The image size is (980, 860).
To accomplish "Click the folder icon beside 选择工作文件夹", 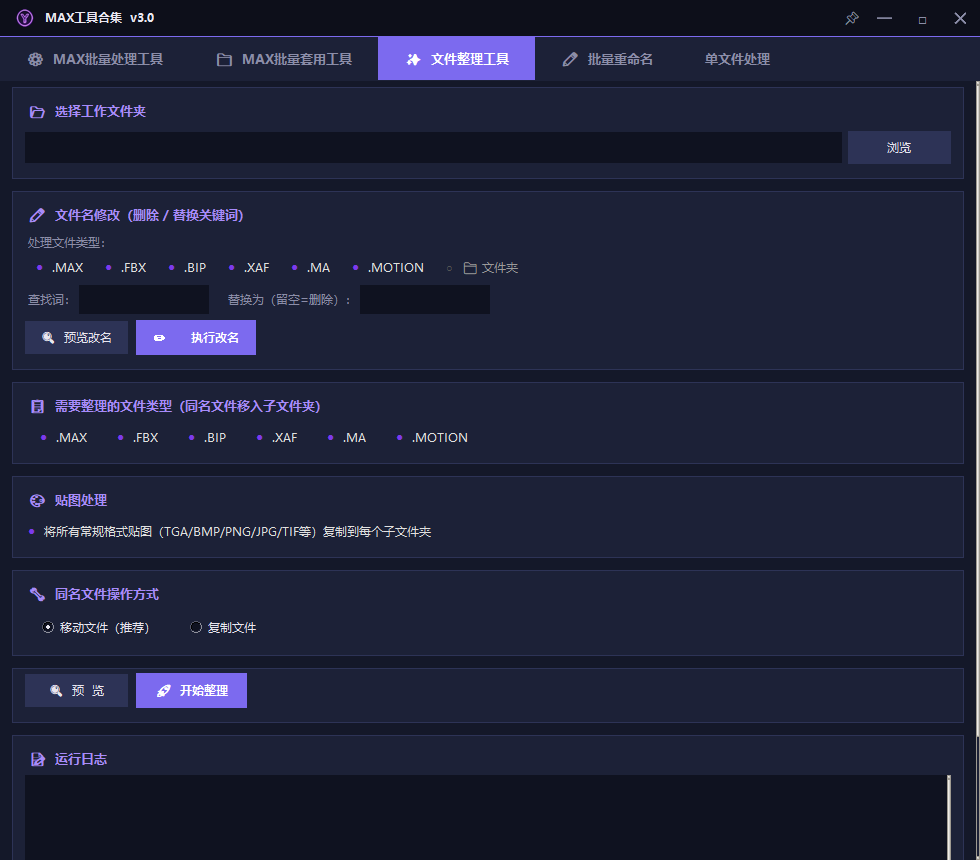I will (x=37, y=112).
